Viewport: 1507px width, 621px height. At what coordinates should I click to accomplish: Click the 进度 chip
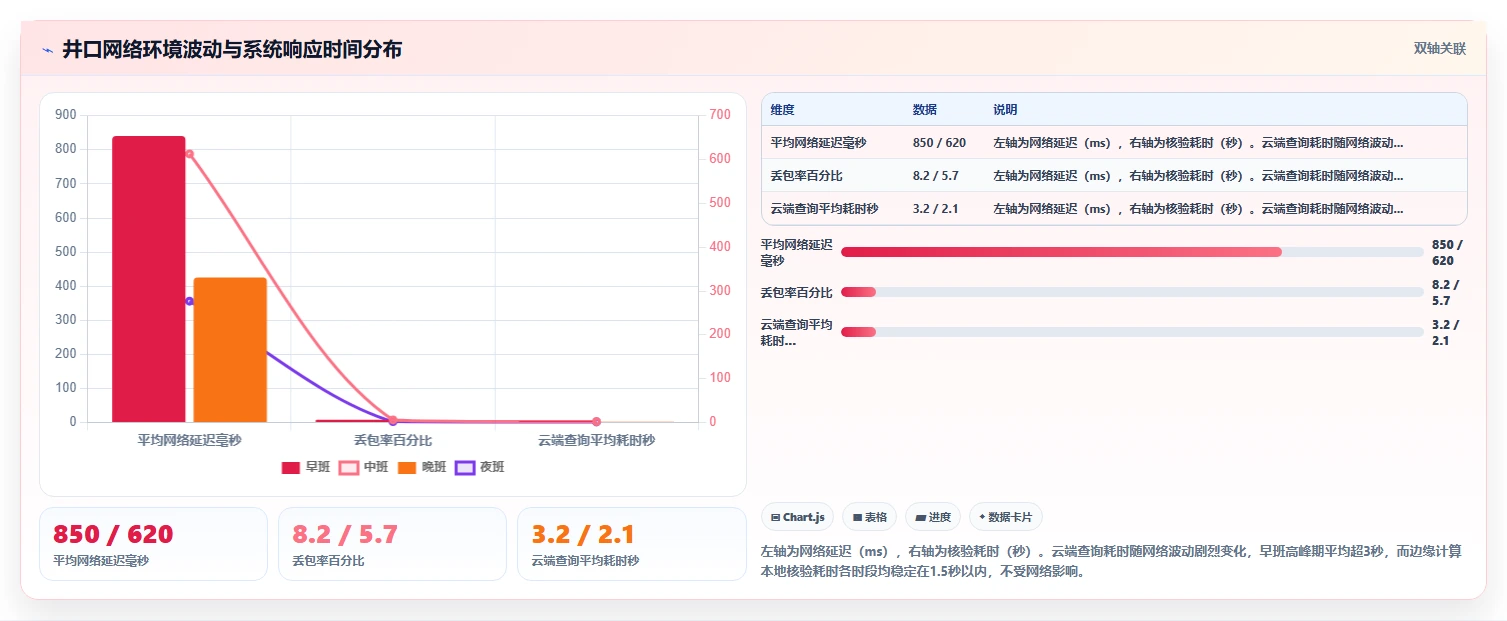(x=933, y=517)
